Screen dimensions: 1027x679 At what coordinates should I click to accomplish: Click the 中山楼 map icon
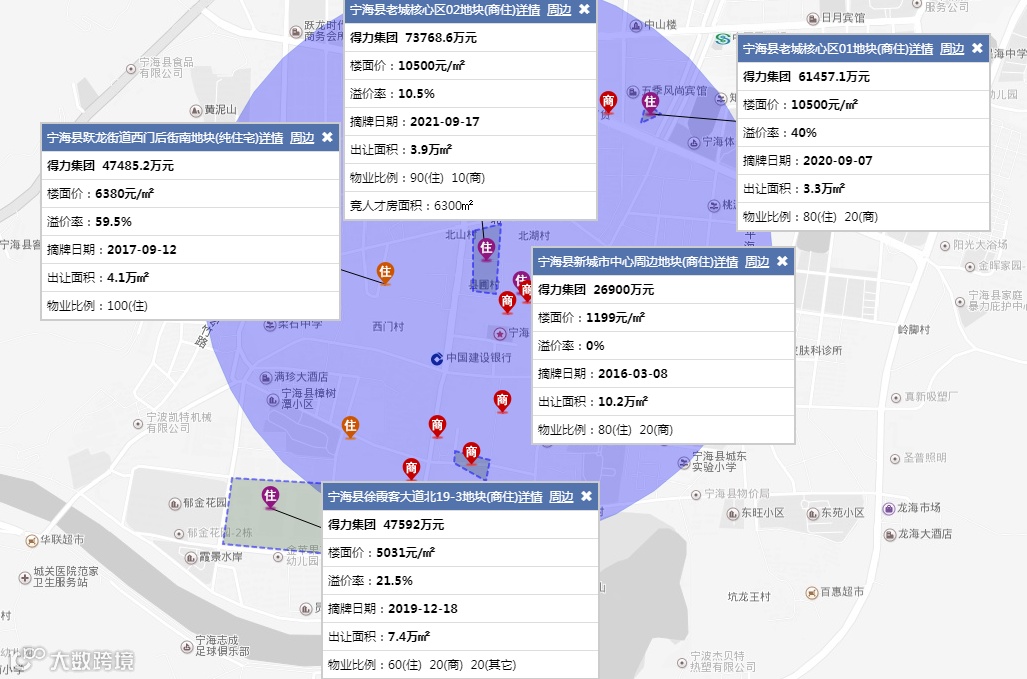[x=635, y=26]
